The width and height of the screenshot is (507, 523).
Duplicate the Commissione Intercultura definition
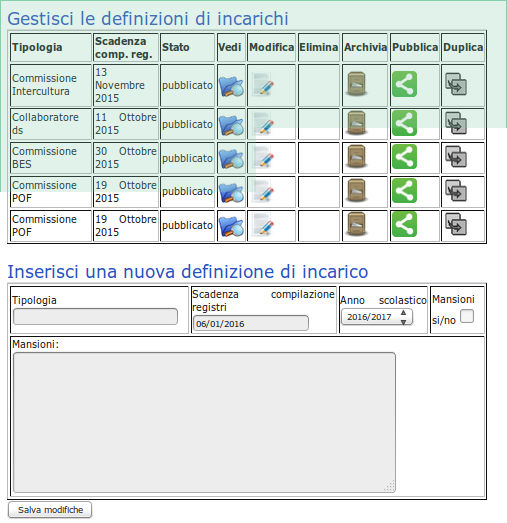[x=456, y=84]
